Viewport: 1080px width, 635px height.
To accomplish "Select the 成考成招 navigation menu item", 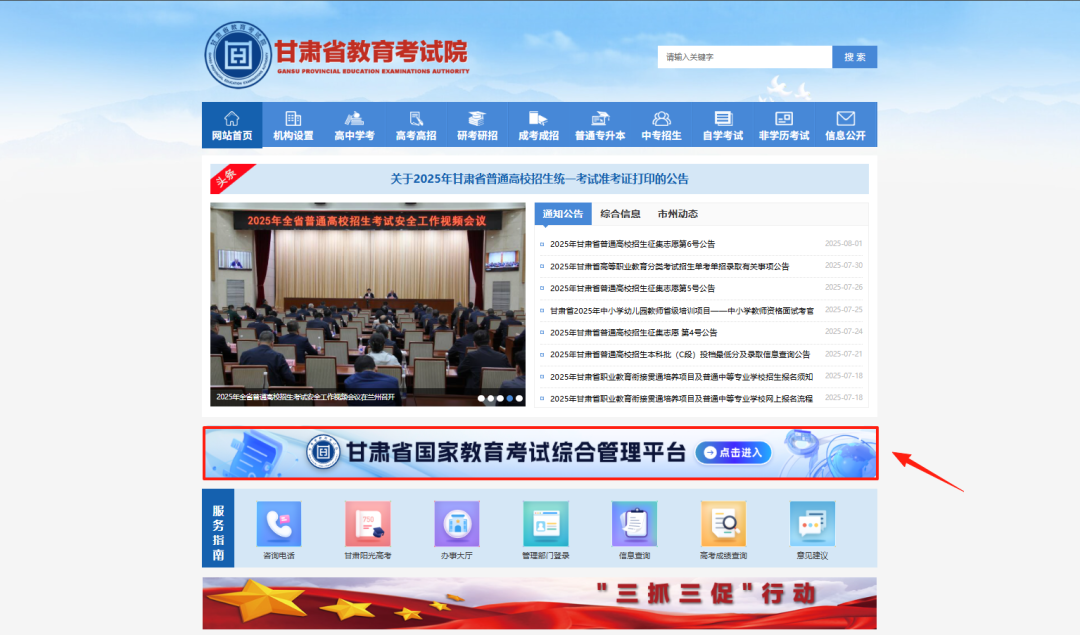I will pos(538,124).
